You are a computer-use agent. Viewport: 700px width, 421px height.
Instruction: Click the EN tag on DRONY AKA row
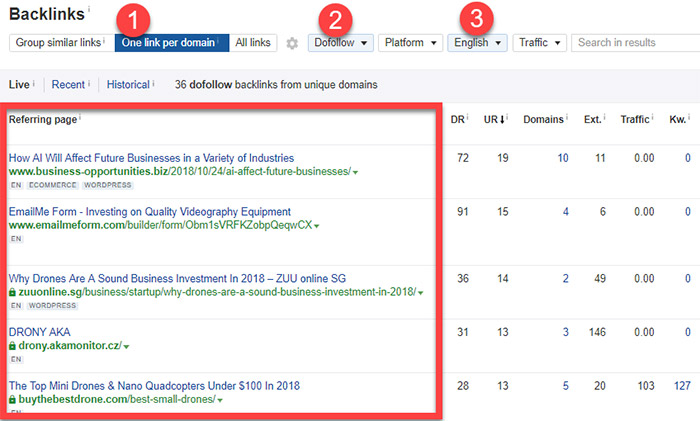(16, 359)
